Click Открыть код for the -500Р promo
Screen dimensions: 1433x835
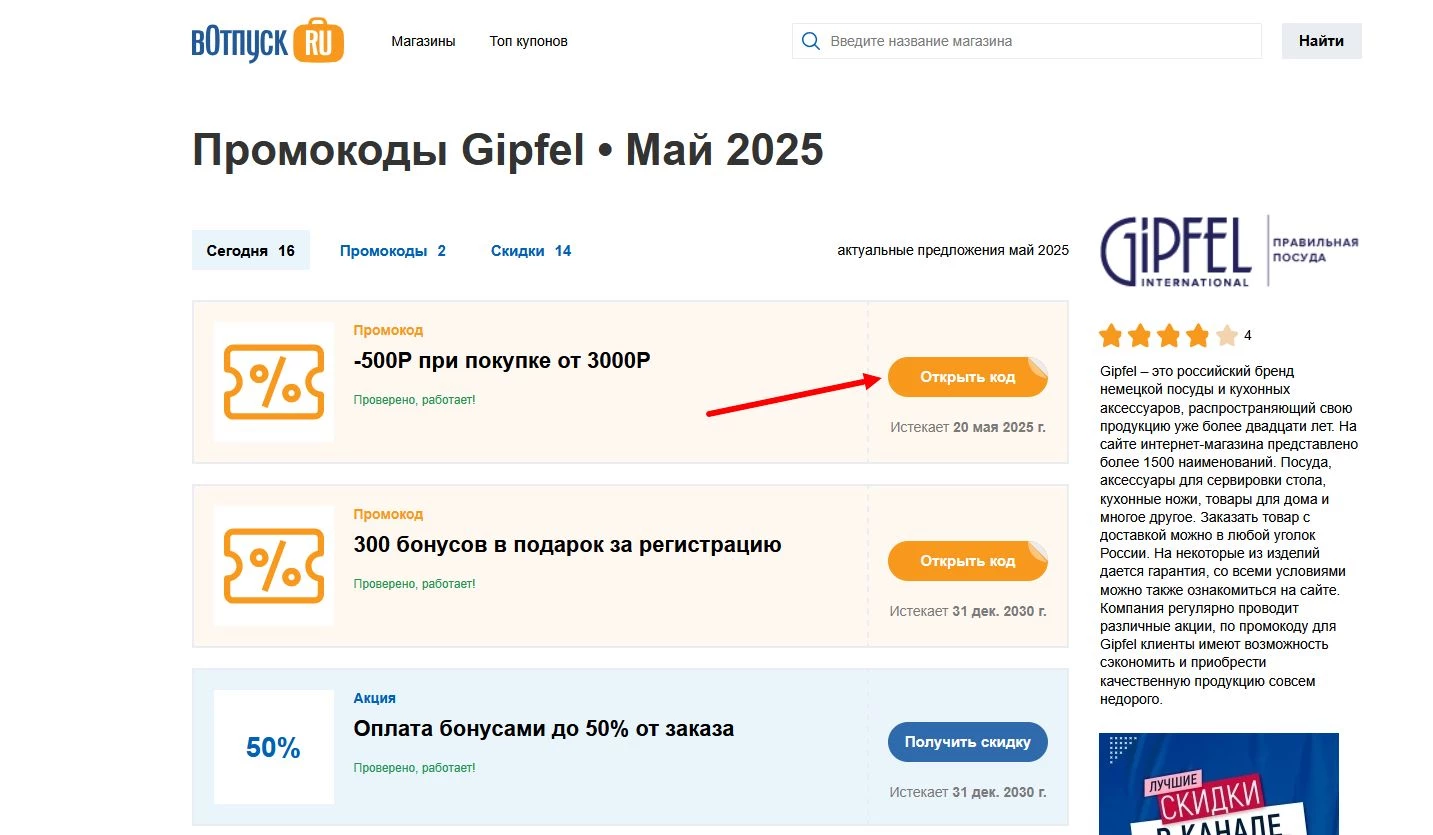[x=966, y=377]
